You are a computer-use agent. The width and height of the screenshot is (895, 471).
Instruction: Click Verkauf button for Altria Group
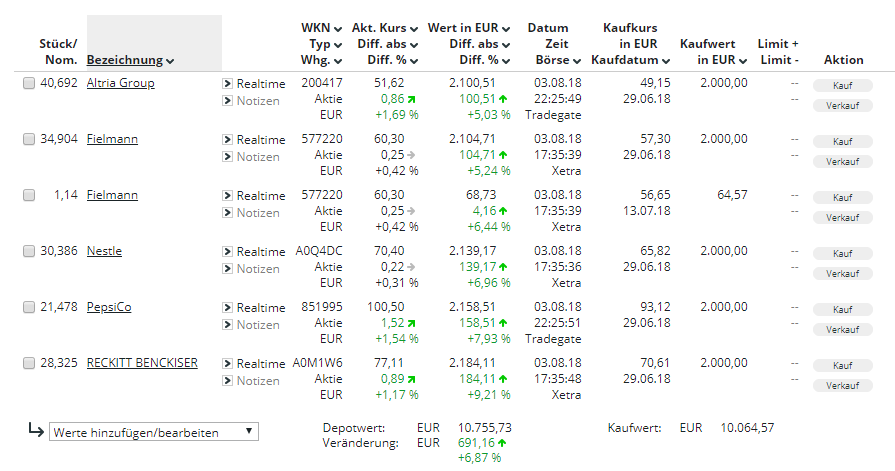click(x=842, y=106)
